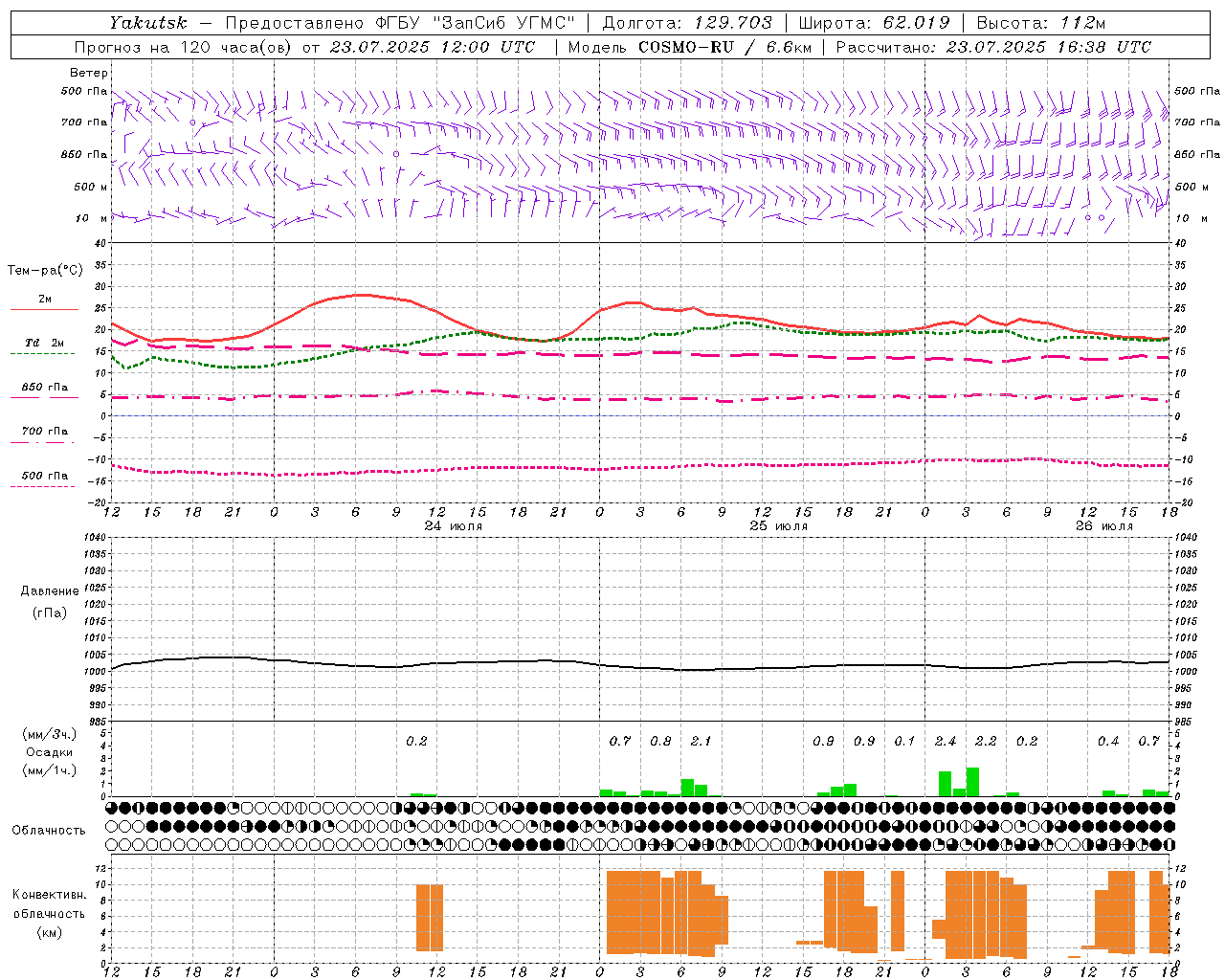Screen dimensions: 1225x980
Task: Click the 2.1 precipitation value
Action: click(x=701, y=742)
